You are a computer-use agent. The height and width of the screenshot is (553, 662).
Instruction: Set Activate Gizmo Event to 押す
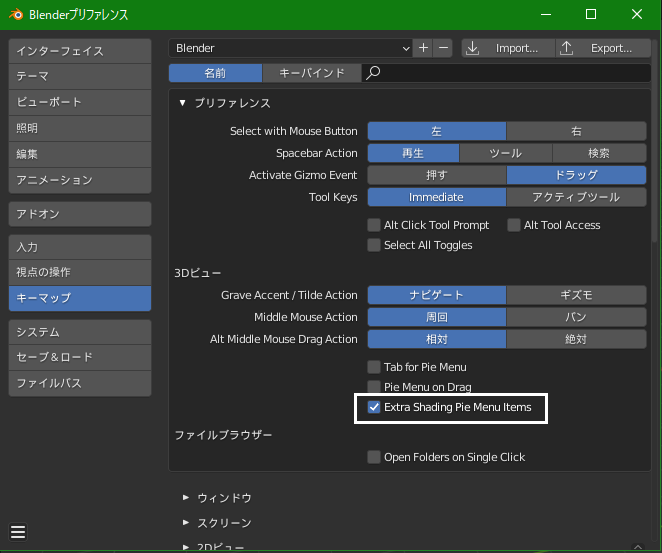click(x=437, y=175)
